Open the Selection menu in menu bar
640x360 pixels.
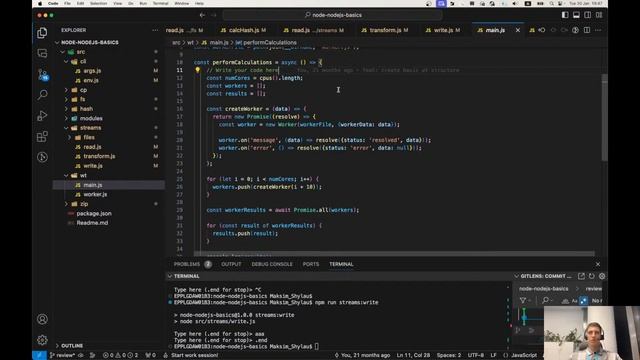[98, 4]
